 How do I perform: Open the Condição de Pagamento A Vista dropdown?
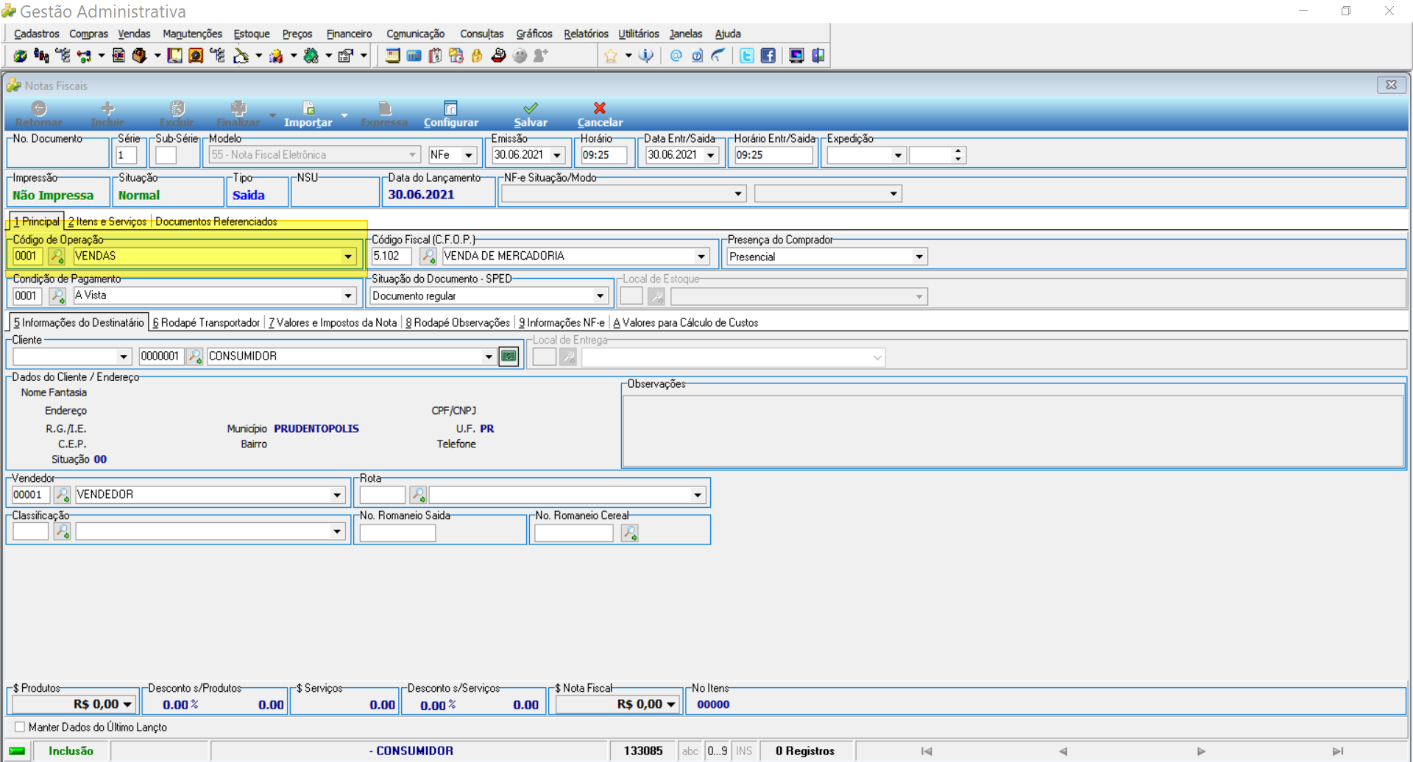(x=349, y=296)
